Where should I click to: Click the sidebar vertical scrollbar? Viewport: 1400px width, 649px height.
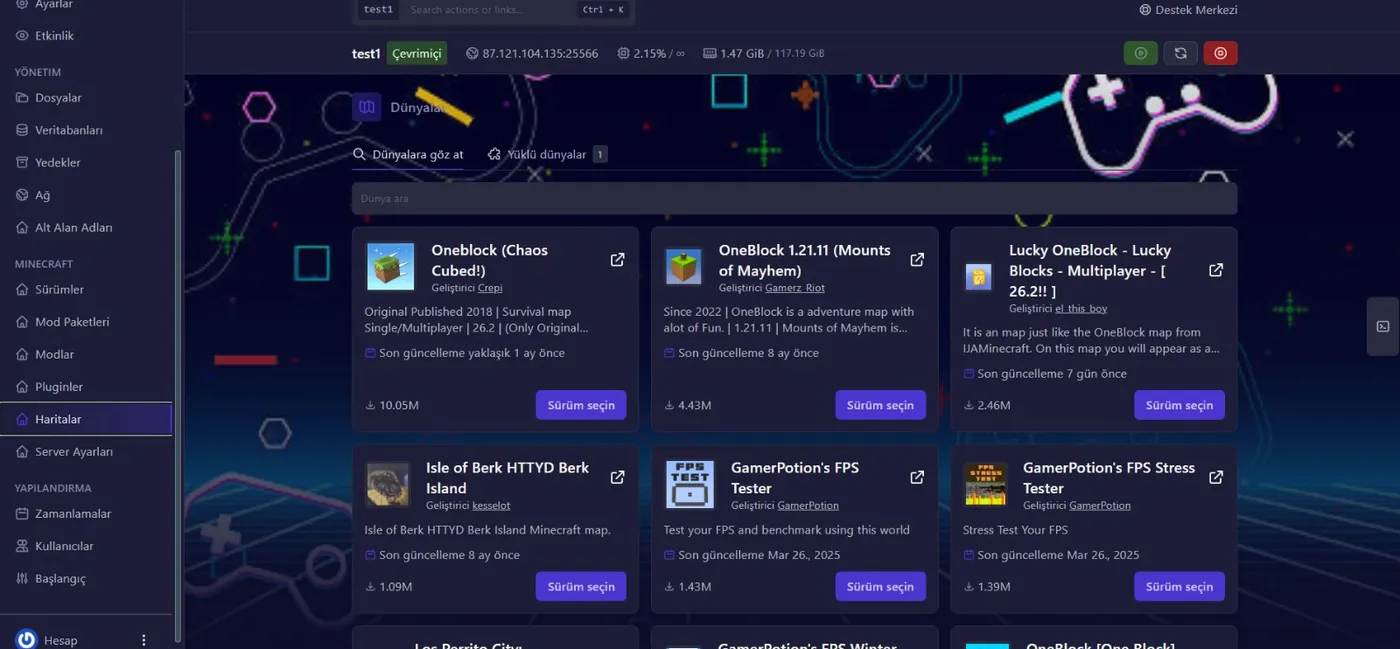[x=179, y=395]
